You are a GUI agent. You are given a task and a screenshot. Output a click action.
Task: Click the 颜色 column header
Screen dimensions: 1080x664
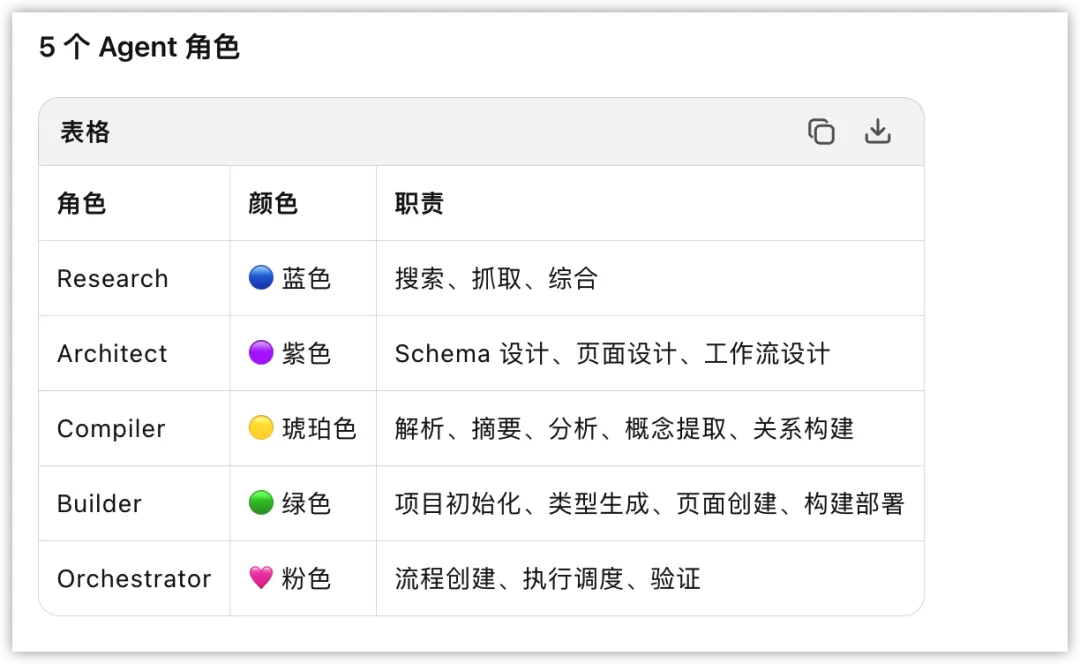pyautogui.click(x=273, y=204)
